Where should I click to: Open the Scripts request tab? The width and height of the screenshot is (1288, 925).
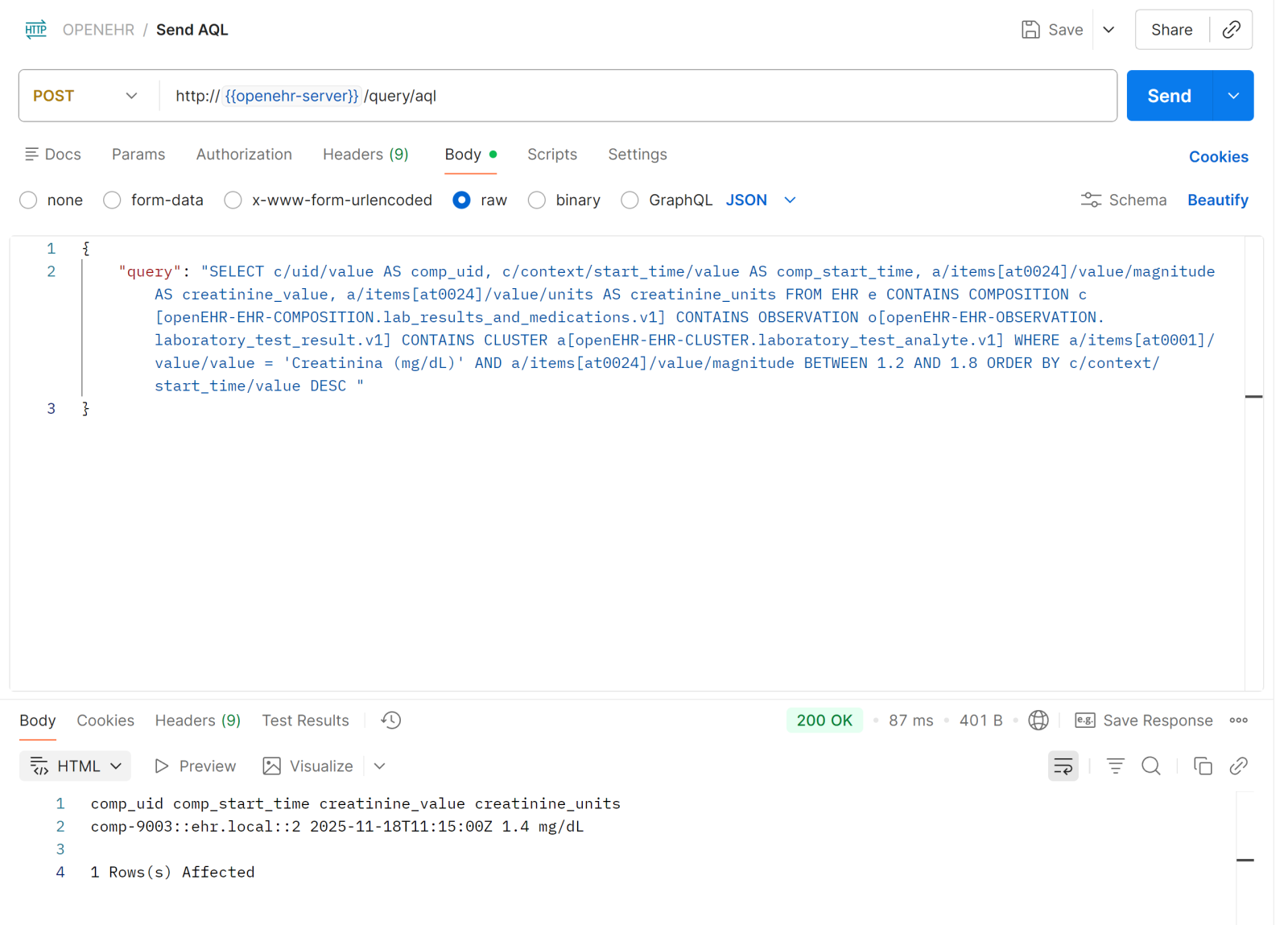(551, 155)
